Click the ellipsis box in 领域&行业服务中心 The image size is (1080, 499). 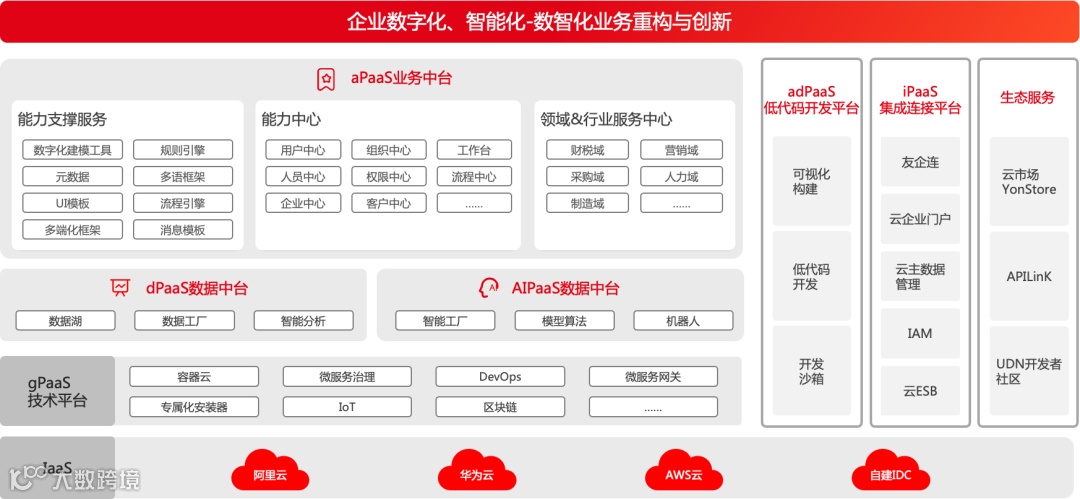tap(681, 203)
